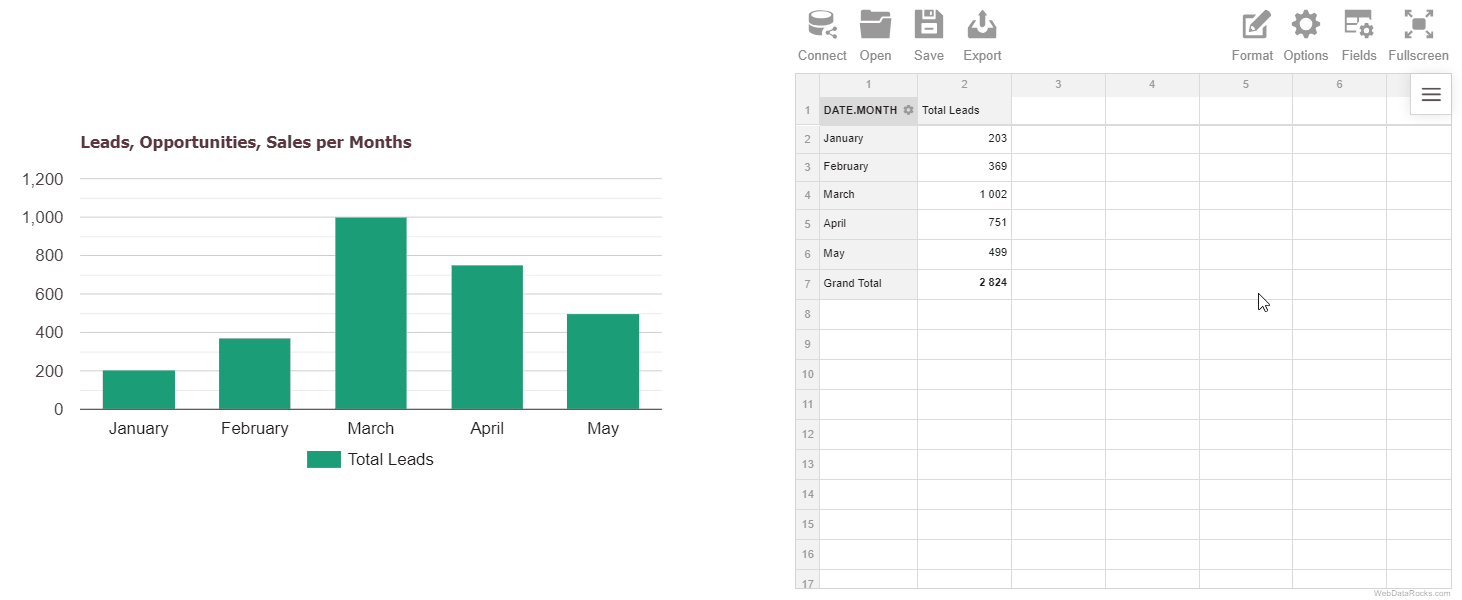The width and height of the screenshot is (1462, 600).
Task: Select column header 3 in the grid
Action: [1058, 85]
